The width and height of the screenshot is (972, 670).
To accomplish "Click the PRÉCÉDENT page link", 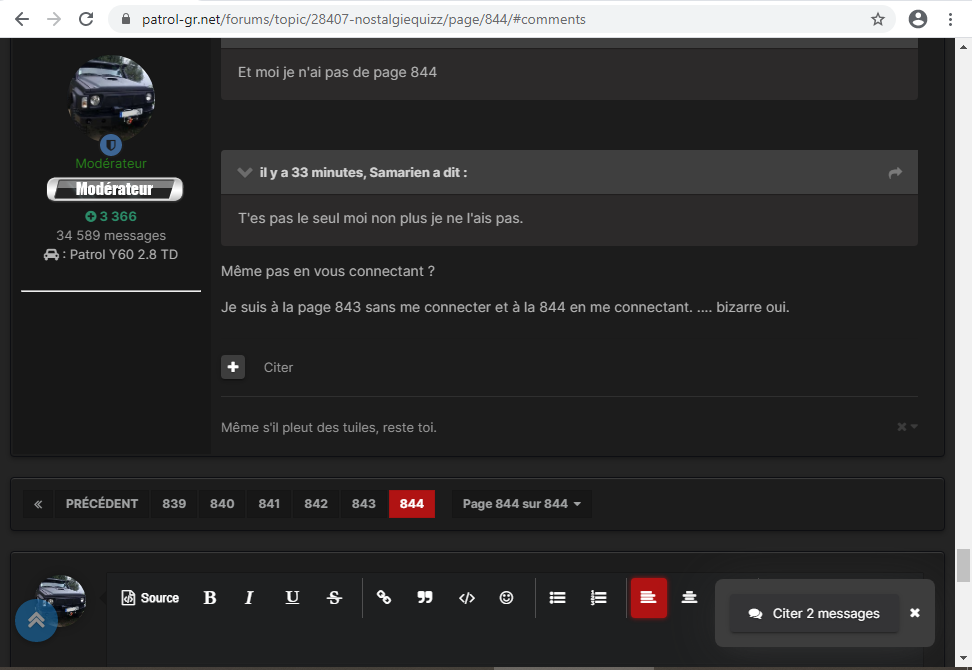I will click(102, 504).
